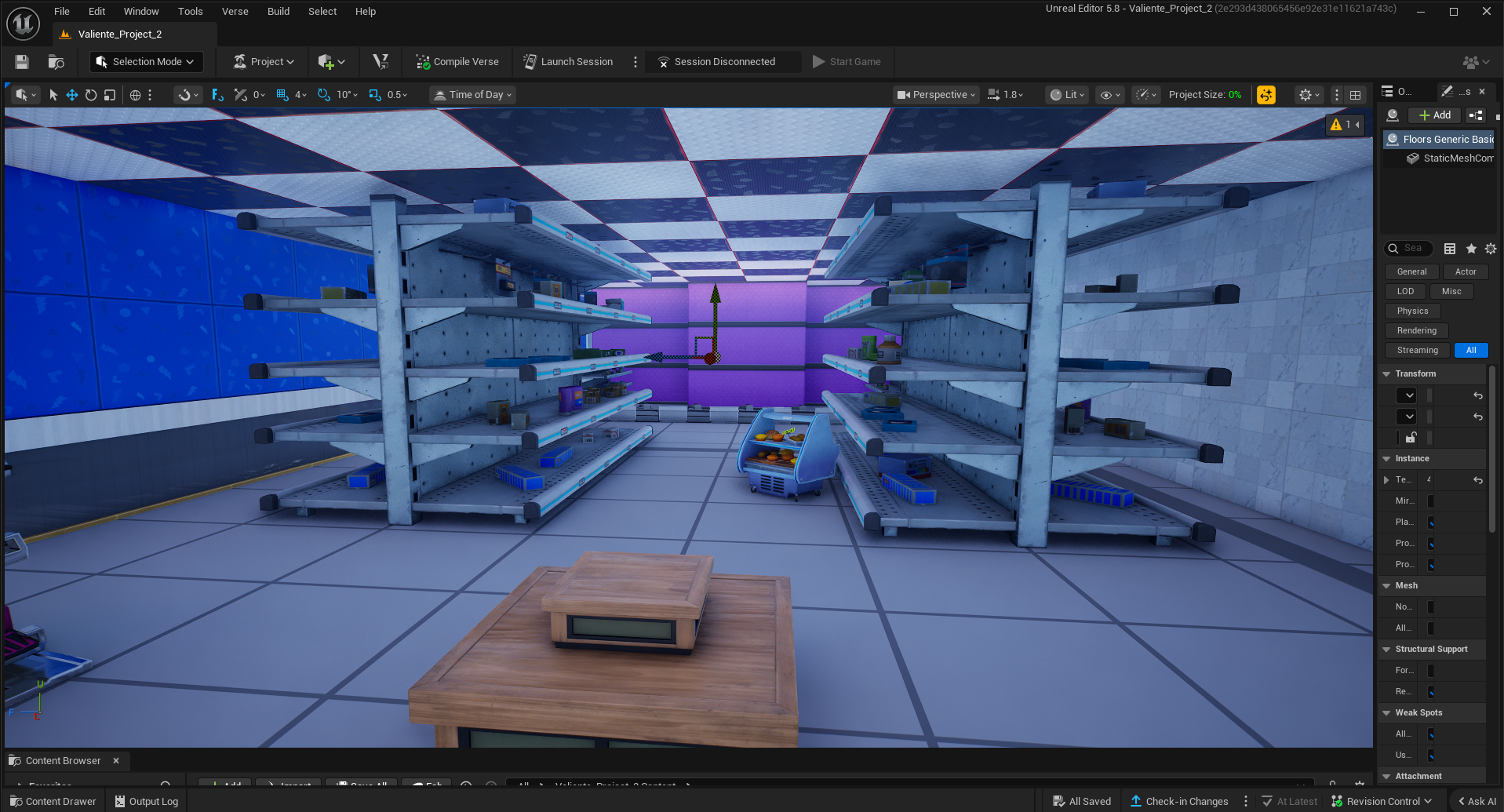This screenshot has height=812, width=1504.
Task: Open the Tools menu
Action: [190, 12]
